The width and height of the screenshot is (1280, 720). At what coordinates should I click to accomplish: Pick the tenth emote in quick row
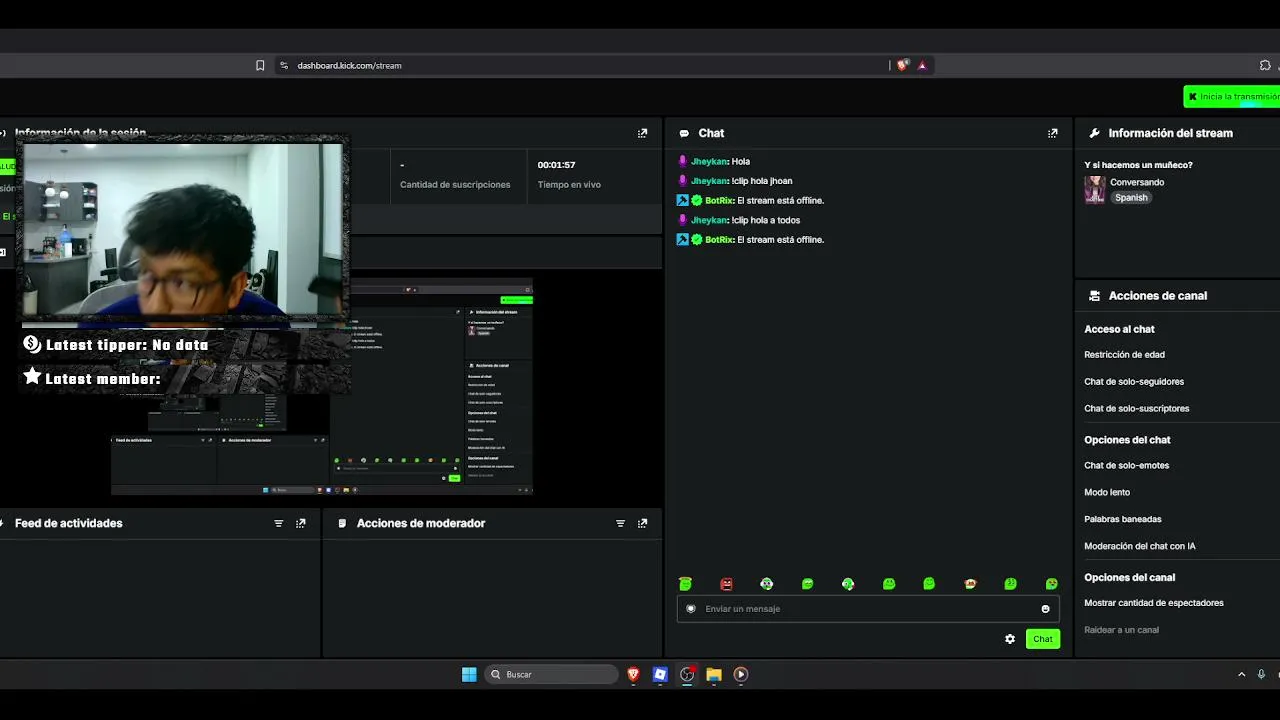tap(1051, 584)
